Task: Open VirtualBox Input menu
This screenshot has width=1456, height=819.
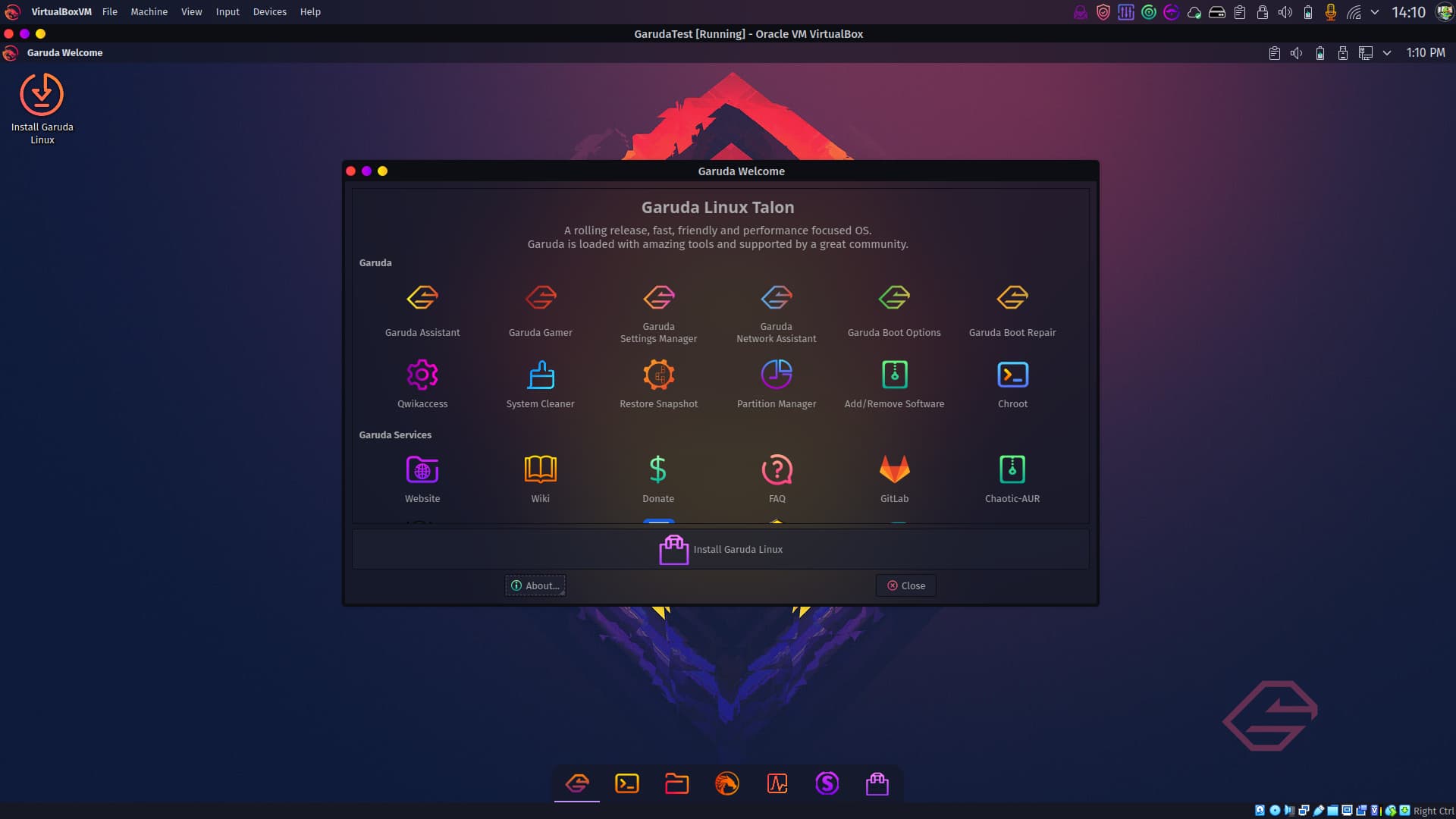Action: coord(227,12)
